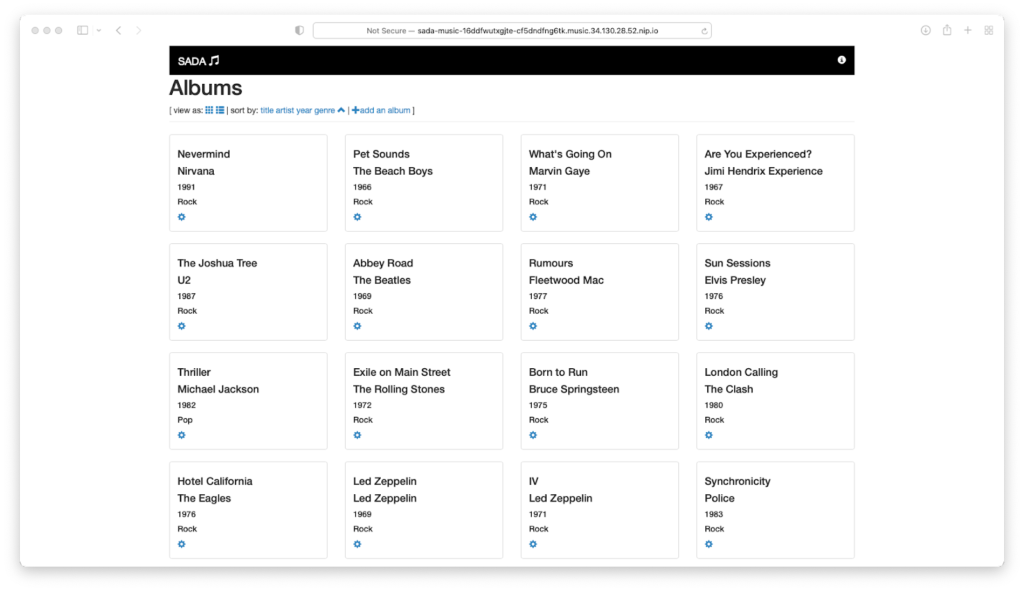Screen dimensions: 1024x591
Task: Open the gear settings on the Pet Sounds card
Action: point(357,217)
